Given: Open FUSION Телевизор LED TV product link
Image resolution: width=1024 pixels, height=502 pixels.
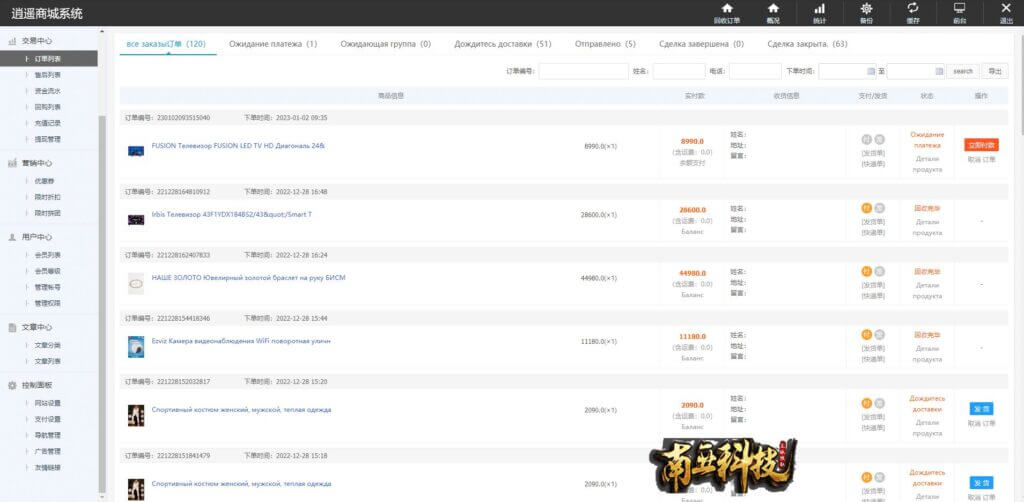Looking at the screenshot, I should [x=238, y=146].
